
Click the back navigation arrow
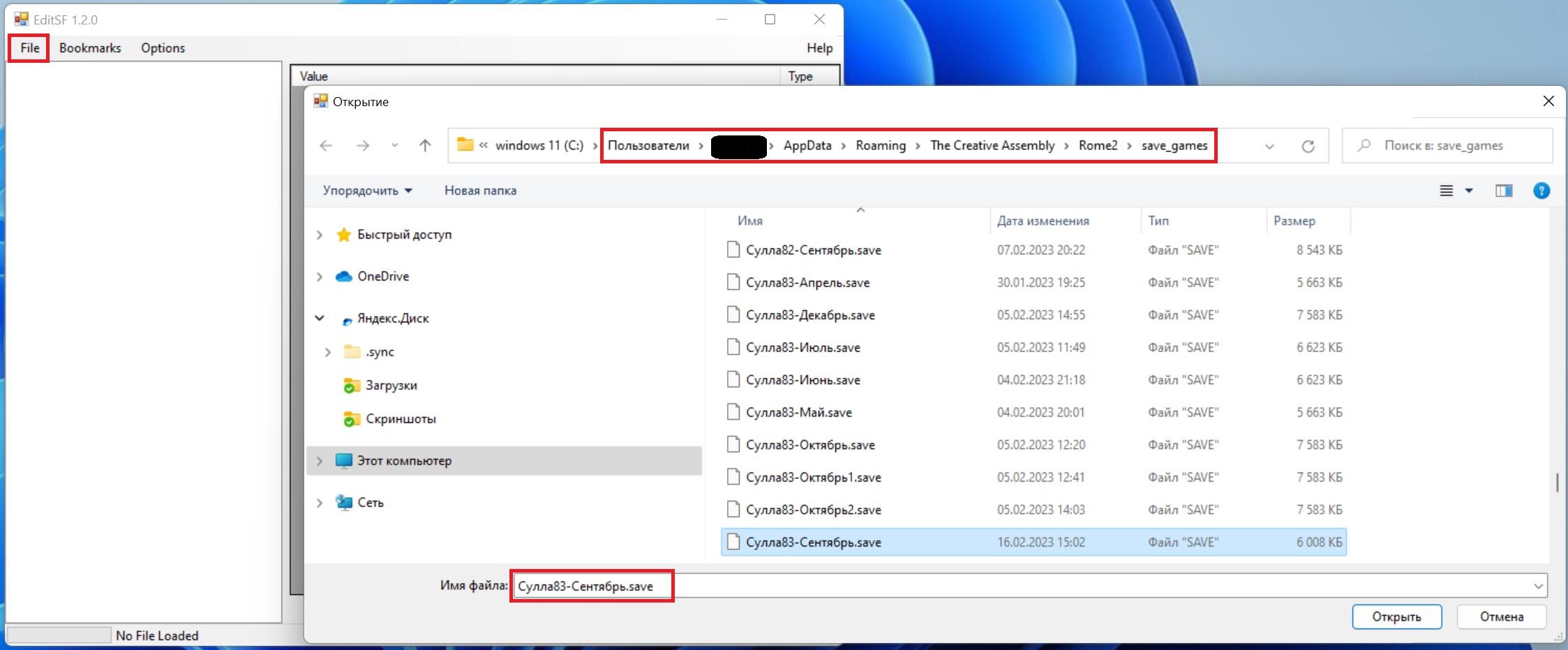click(326, 146)
